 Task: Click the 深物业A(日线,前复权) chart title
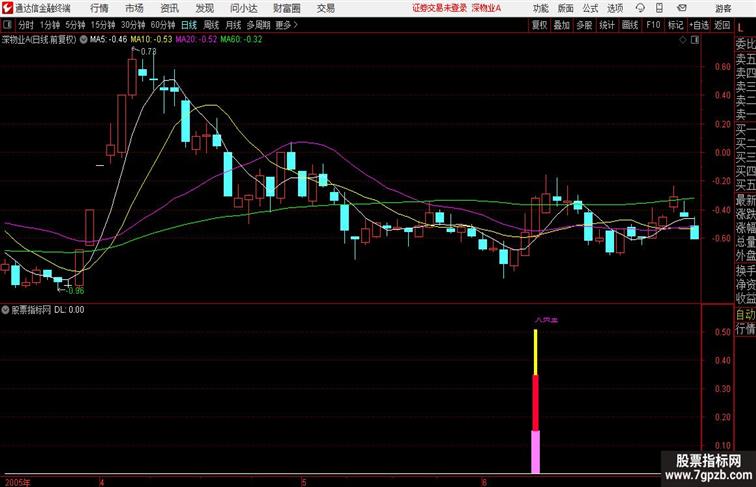point(39,40)
